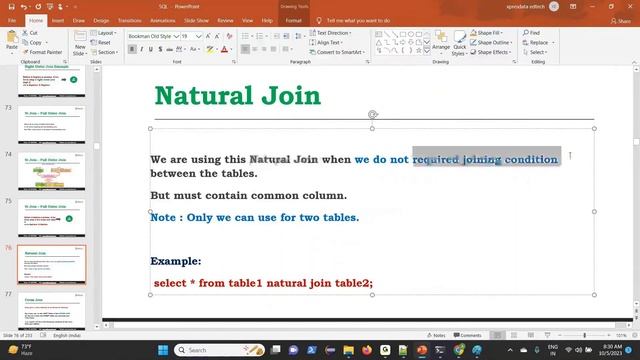Expand the Shape Fill dropdown
The width and height of the screenshot is (640, 360).
pos(487,33)
